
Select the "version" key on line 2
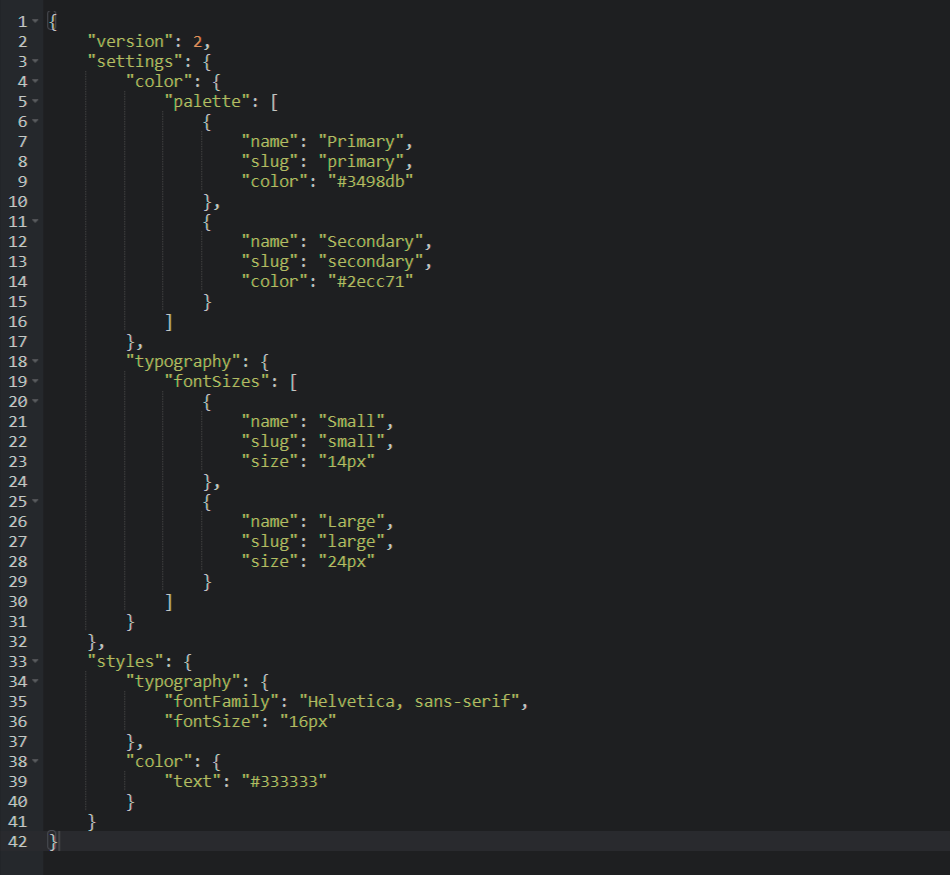click(126, 41)
